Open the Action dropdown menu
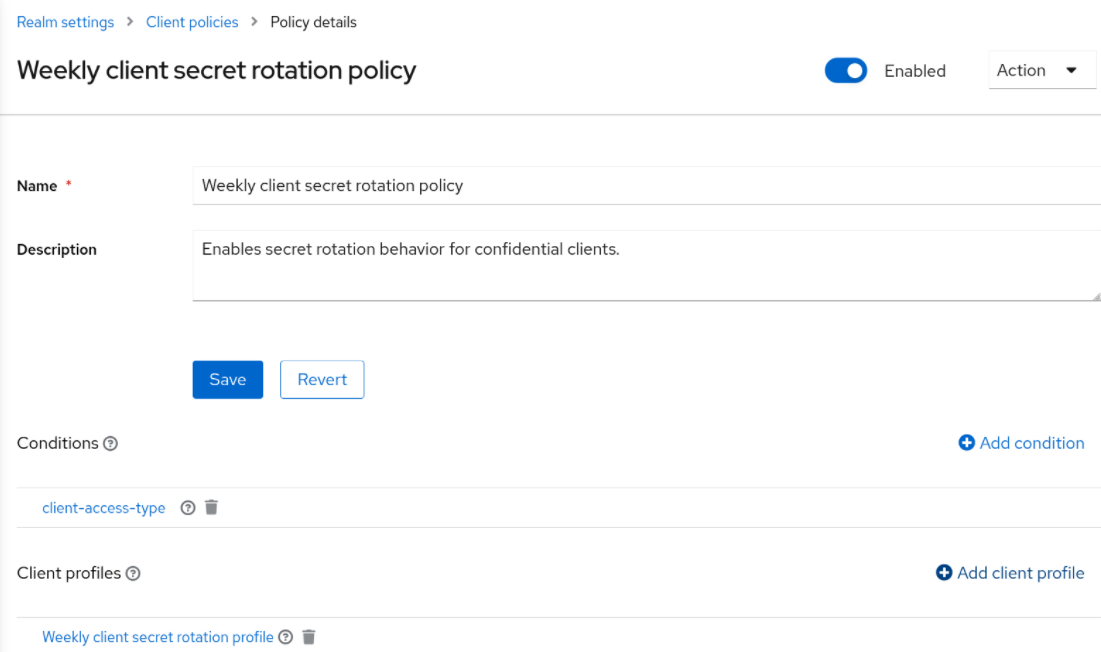1101x652 pixels. coord(1042,70)
